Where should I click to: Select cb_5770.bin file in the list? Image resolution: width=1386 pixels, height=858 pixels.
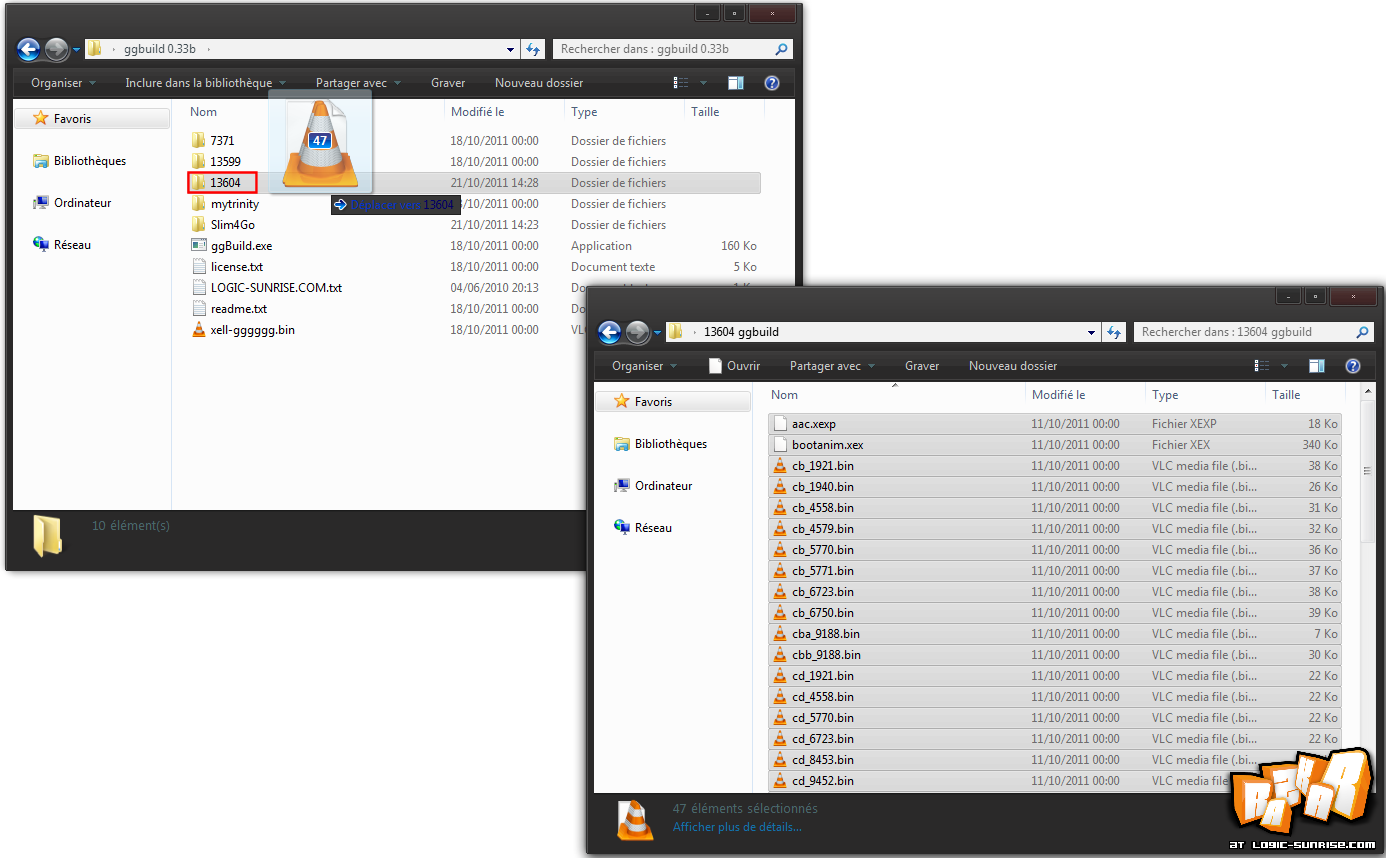click(x=822, y=550)
